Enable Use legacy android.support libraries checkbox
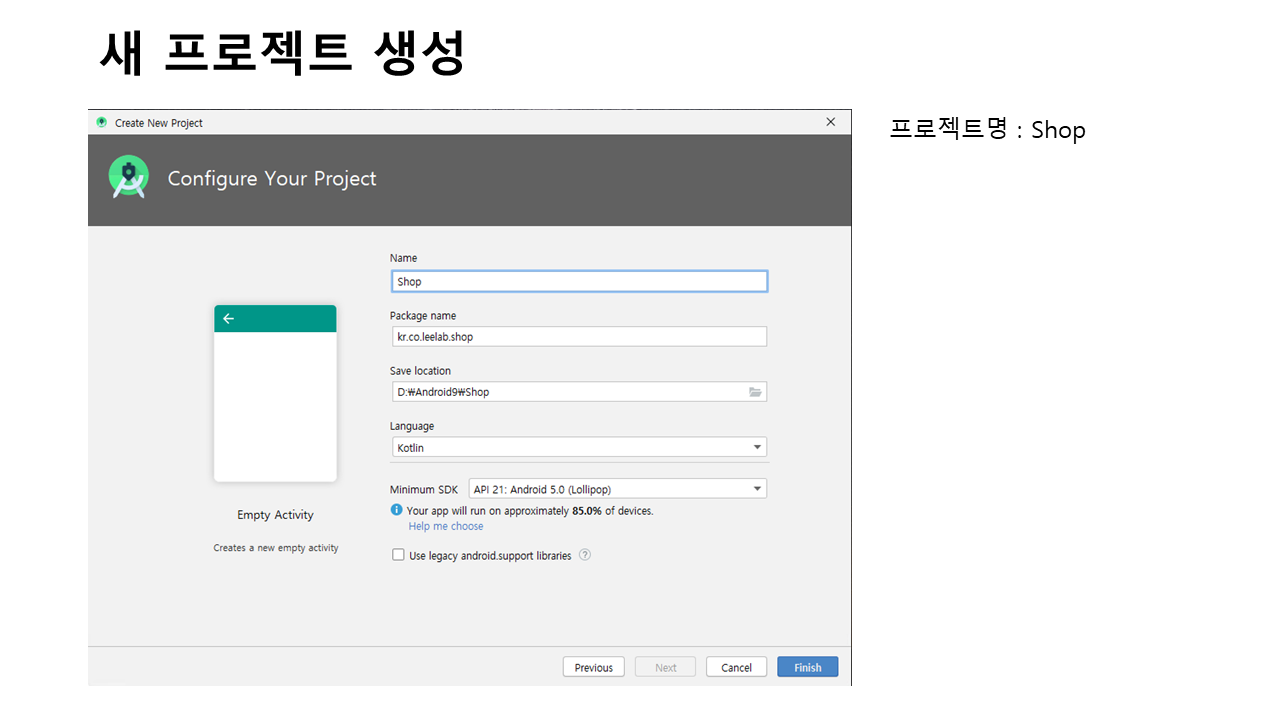1280x720 pixels. coord(398,555)
